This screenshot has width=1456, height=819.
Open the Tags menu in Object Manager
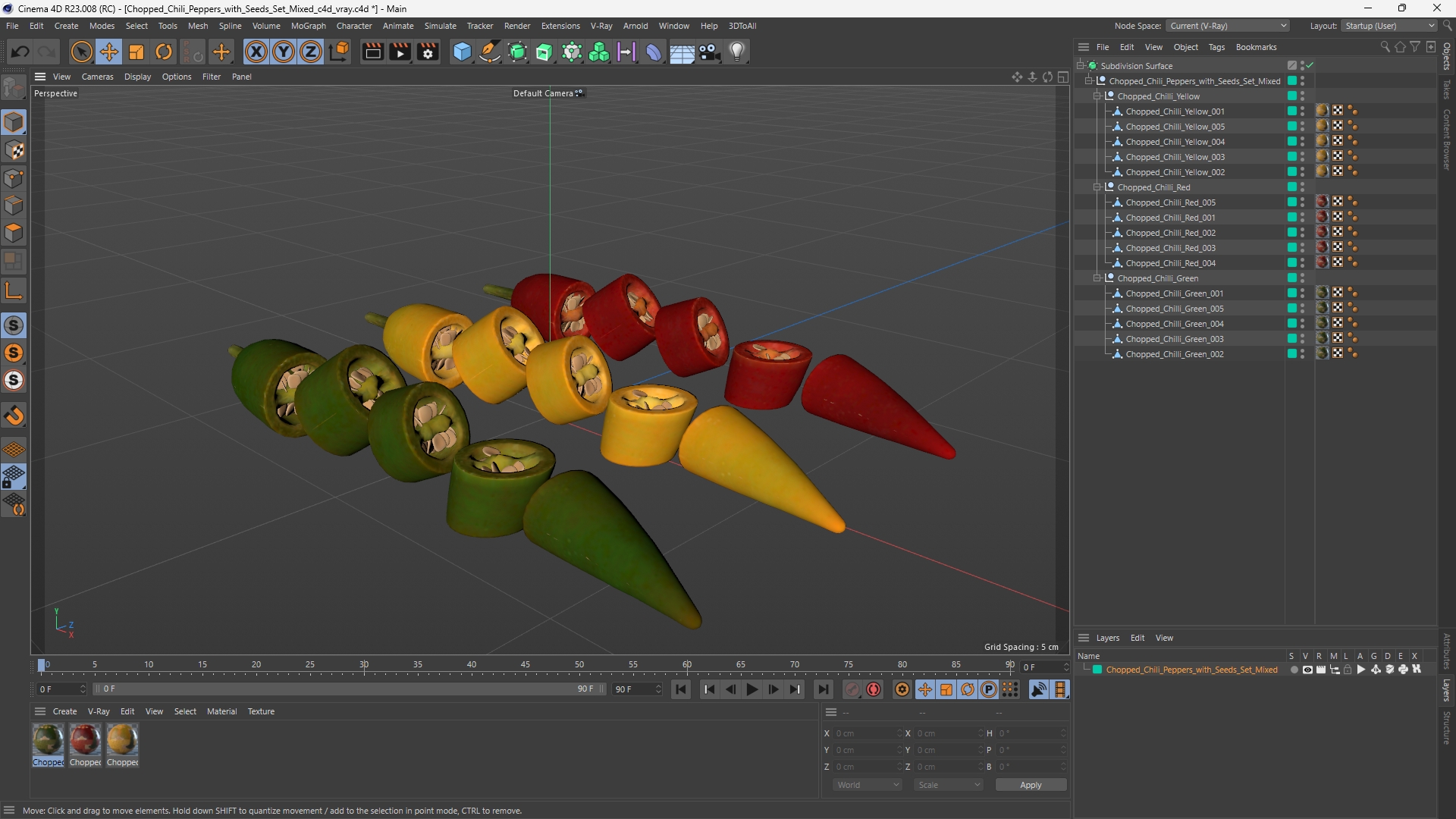(1216, 47)
